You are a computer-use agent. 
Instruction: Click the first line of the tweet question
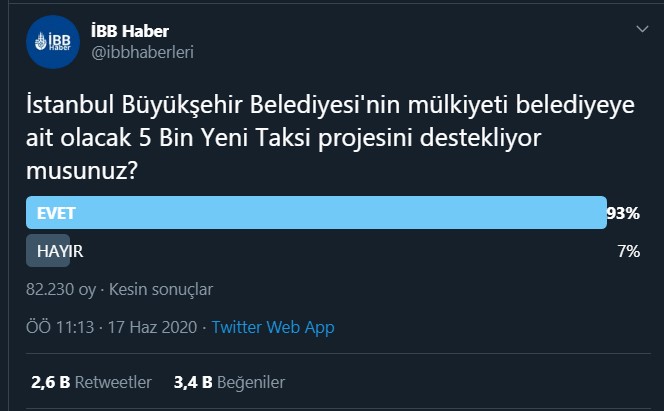(x=330, y=104)
